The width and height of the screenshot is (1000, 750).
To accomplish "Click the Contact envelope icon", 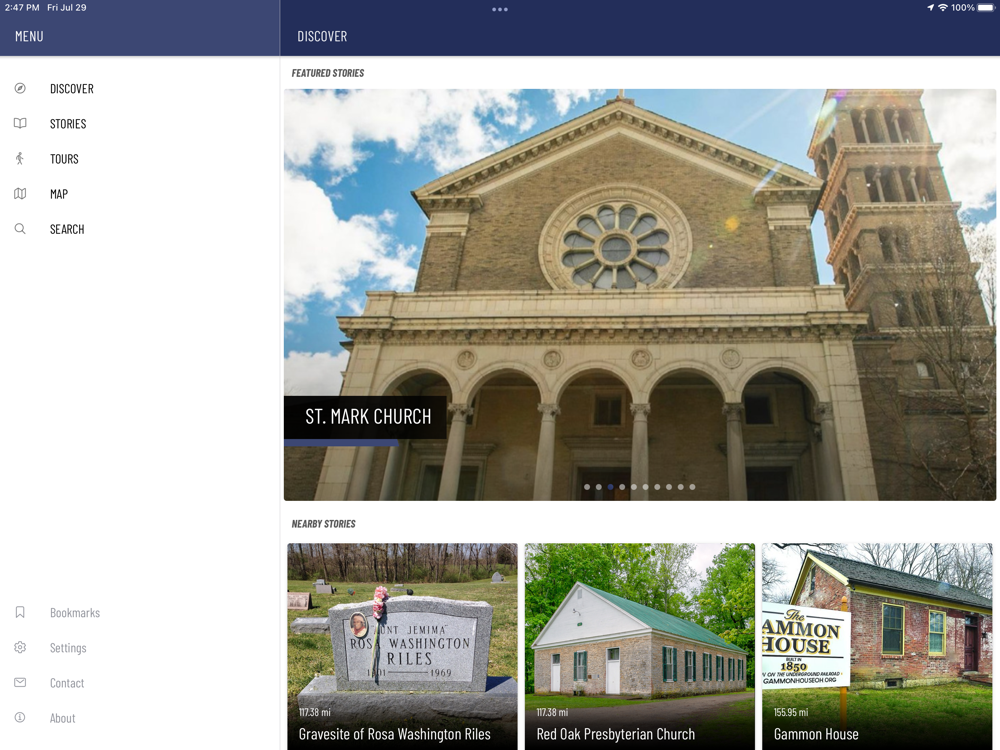I will (20, 682).
